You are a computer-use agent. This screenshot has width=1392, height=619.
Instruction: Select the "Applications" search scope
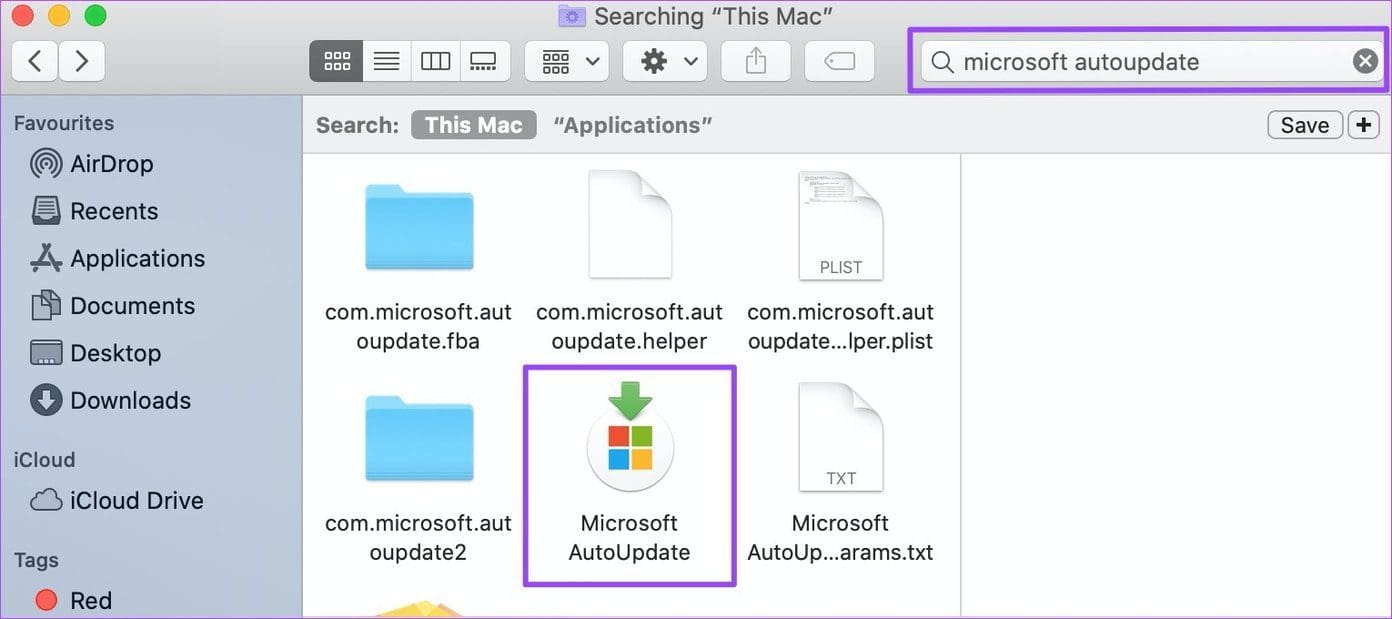[x=633, y=125]
